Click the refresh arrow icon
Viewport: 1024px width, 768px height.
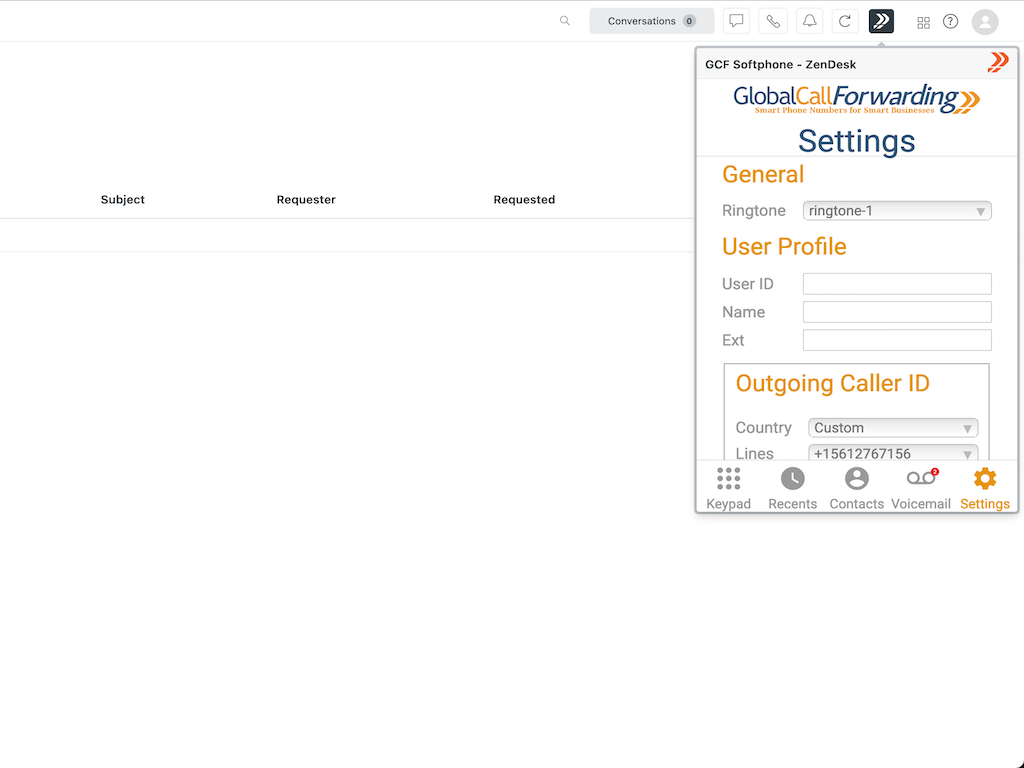tap(845, 21)
